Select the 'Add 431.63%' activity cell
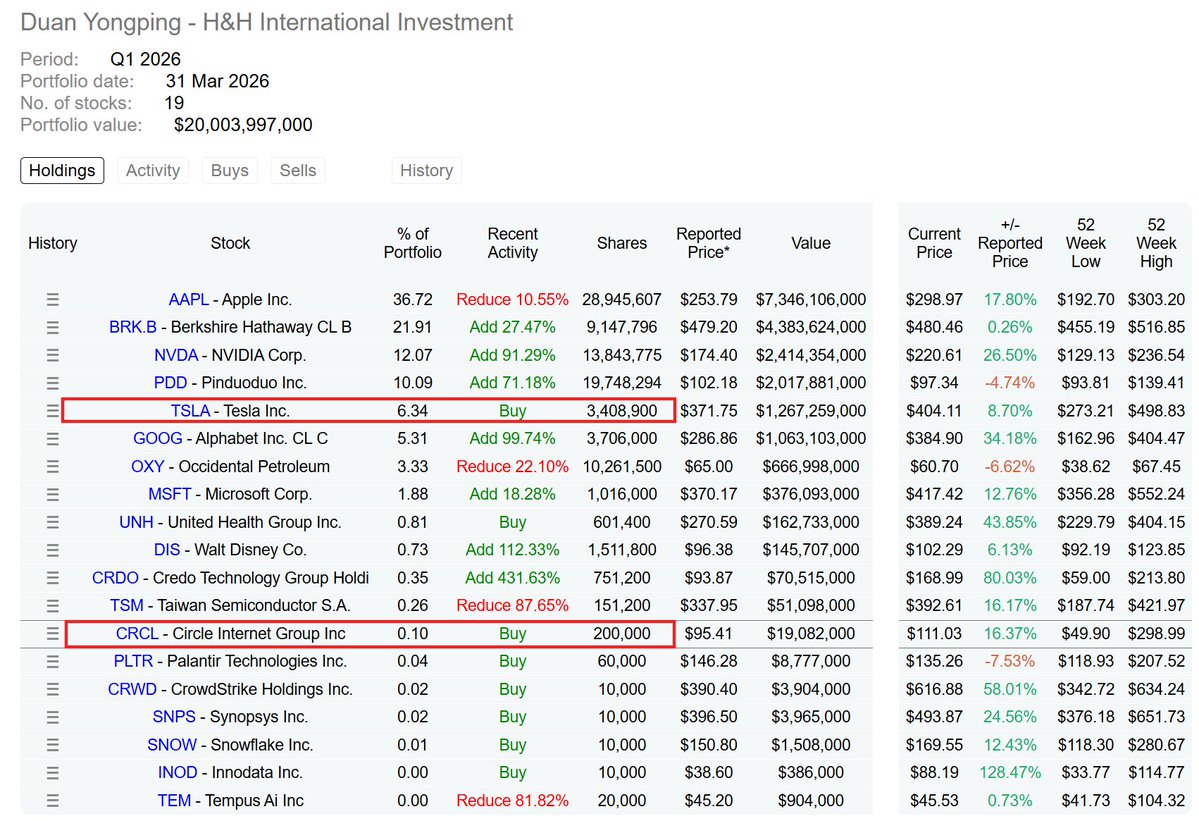The width and height of the screenshot is (1199, 821). (x=512, y=578)
